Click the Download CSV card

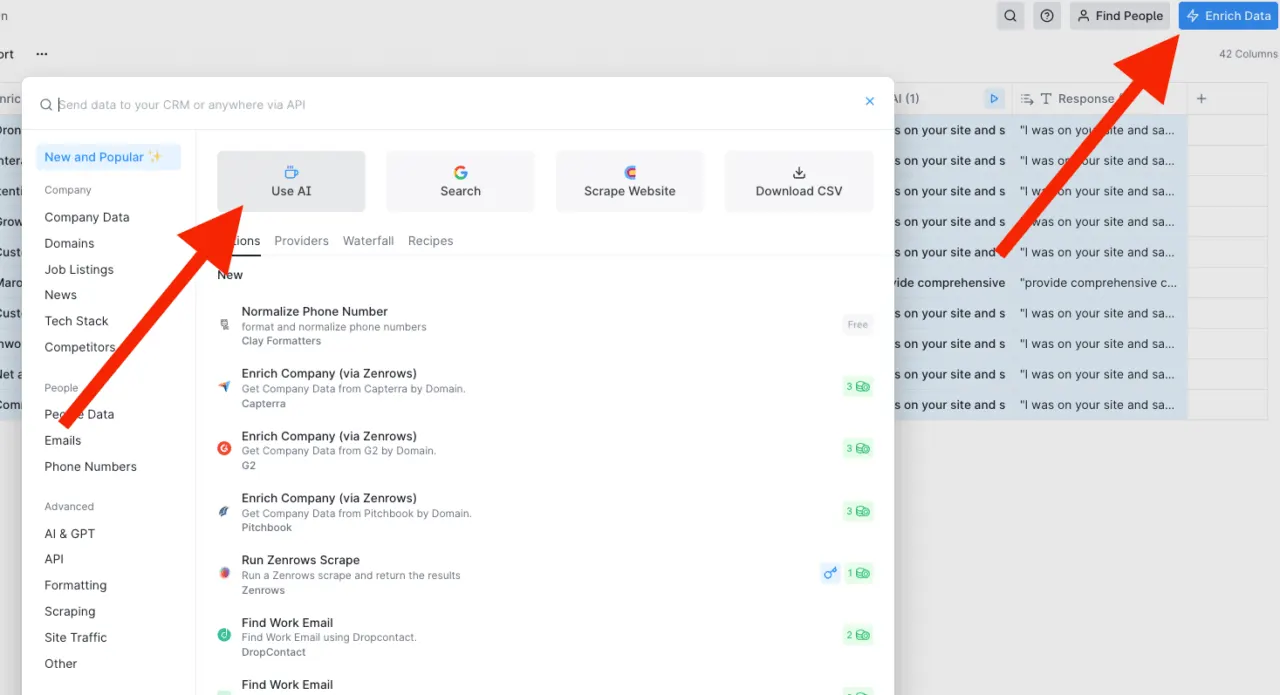click(799, 181)
